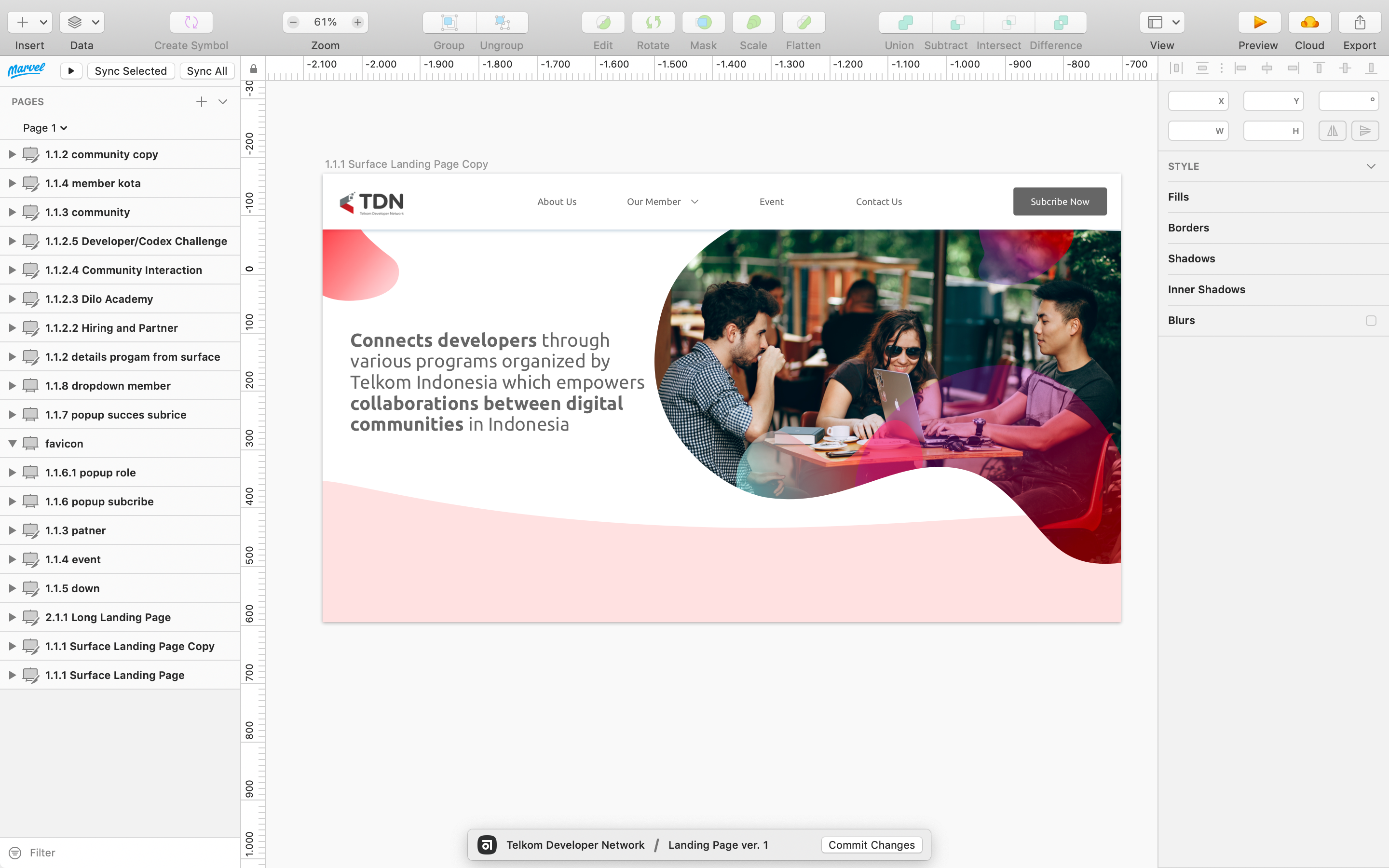Enable the Blurs checkbox

1371,320
